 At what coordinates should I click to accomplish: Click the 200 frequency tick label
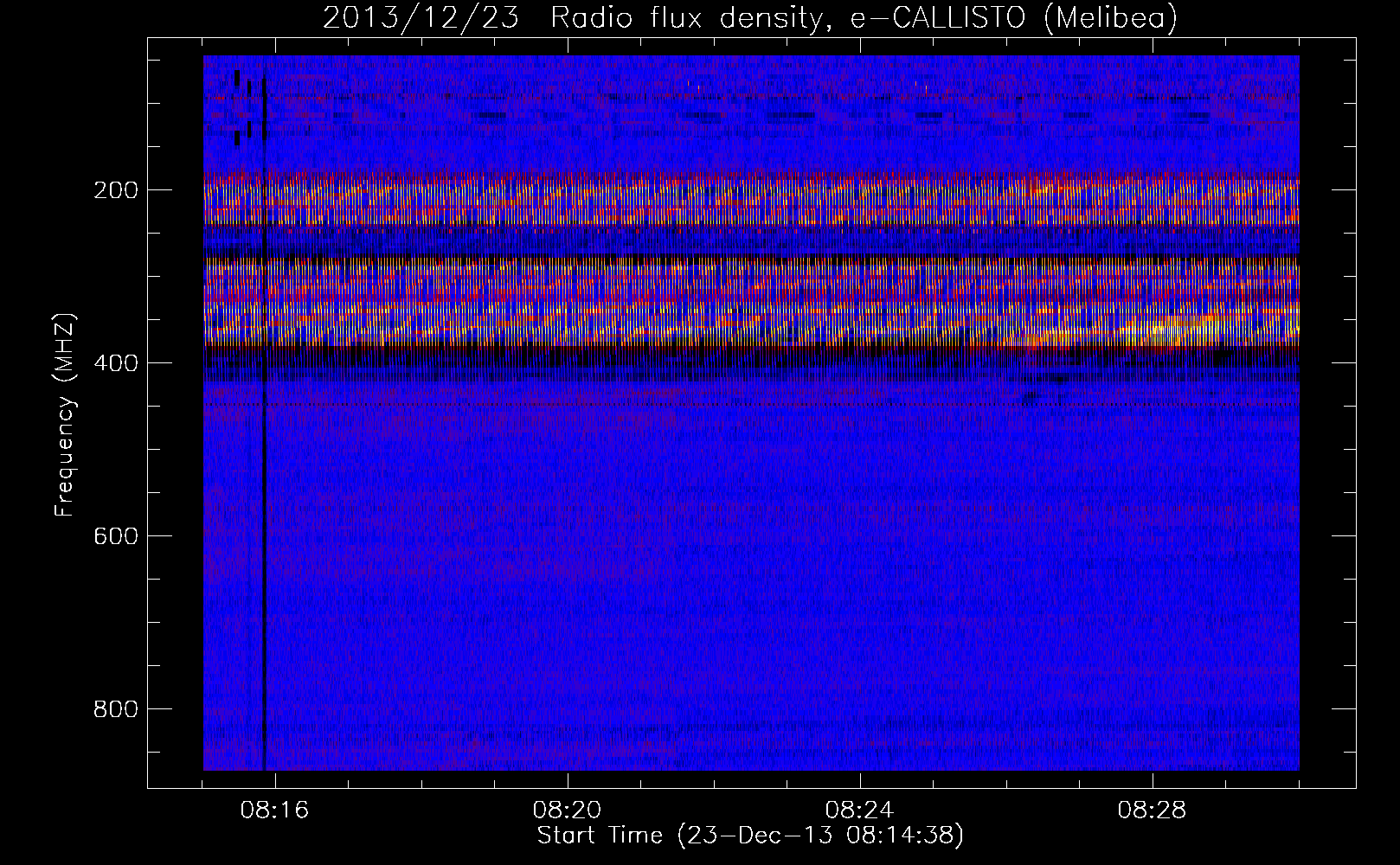[116, 190]
